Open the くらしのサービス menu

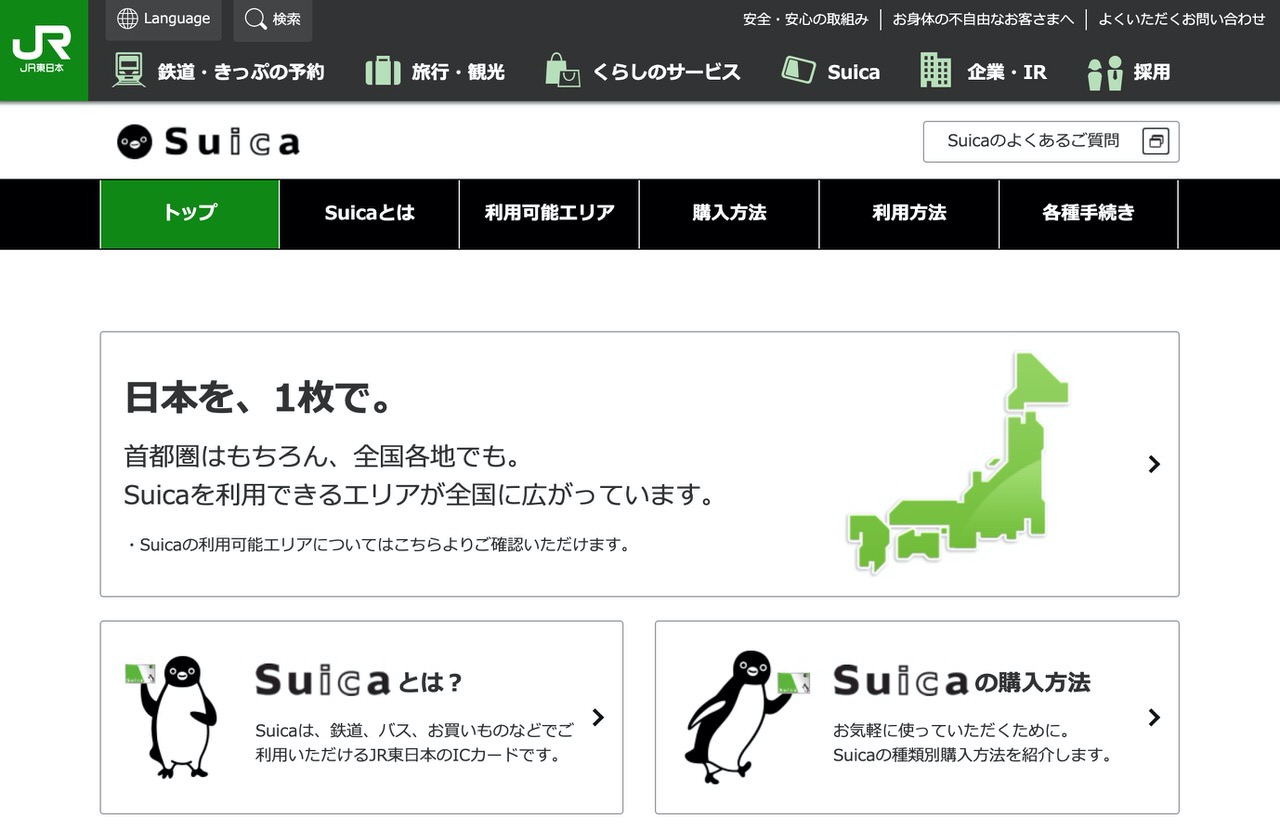click(x=643, y=71)
